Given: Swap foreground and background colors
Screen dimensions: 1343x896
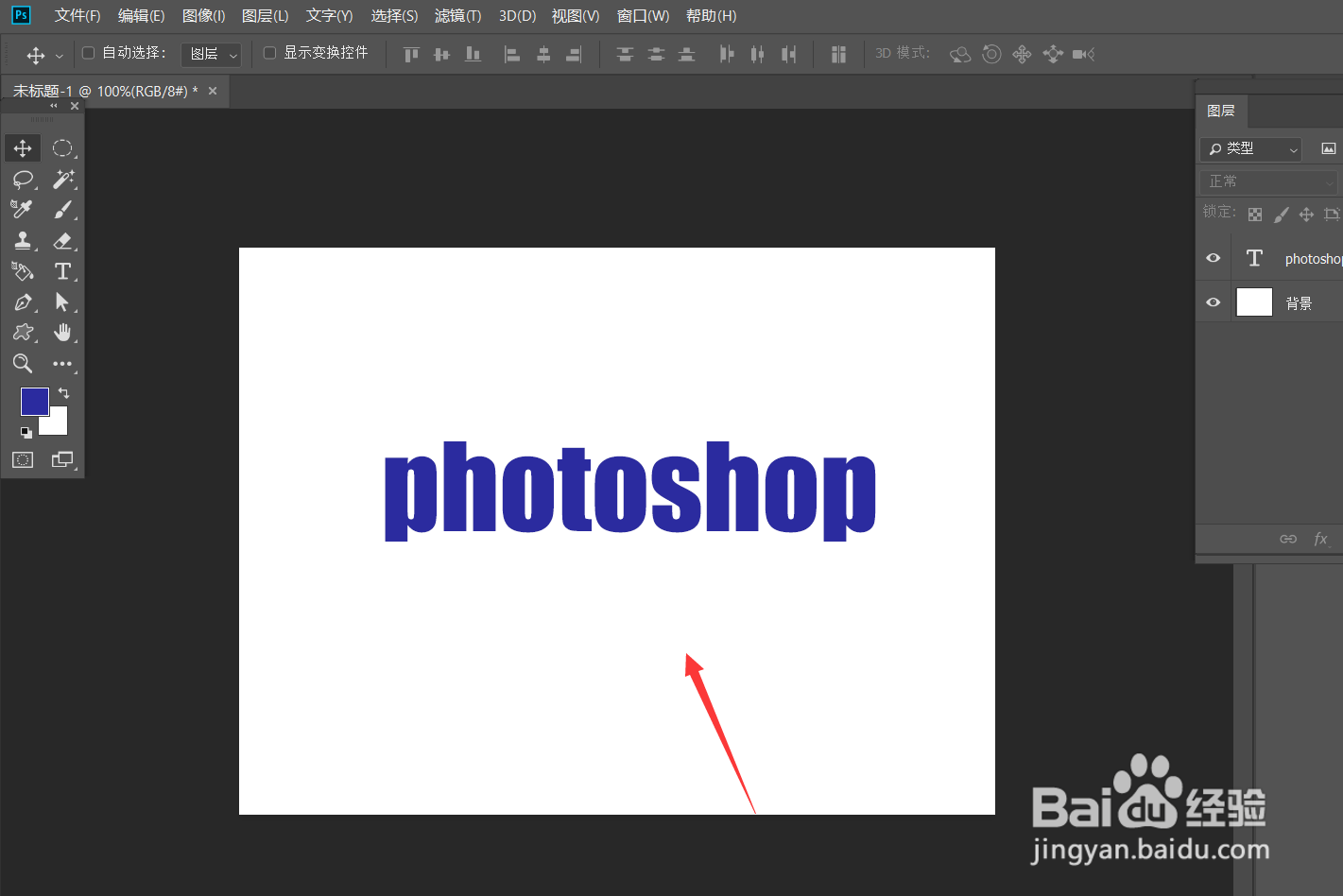Looking at the screenshot, I should 63,392.
